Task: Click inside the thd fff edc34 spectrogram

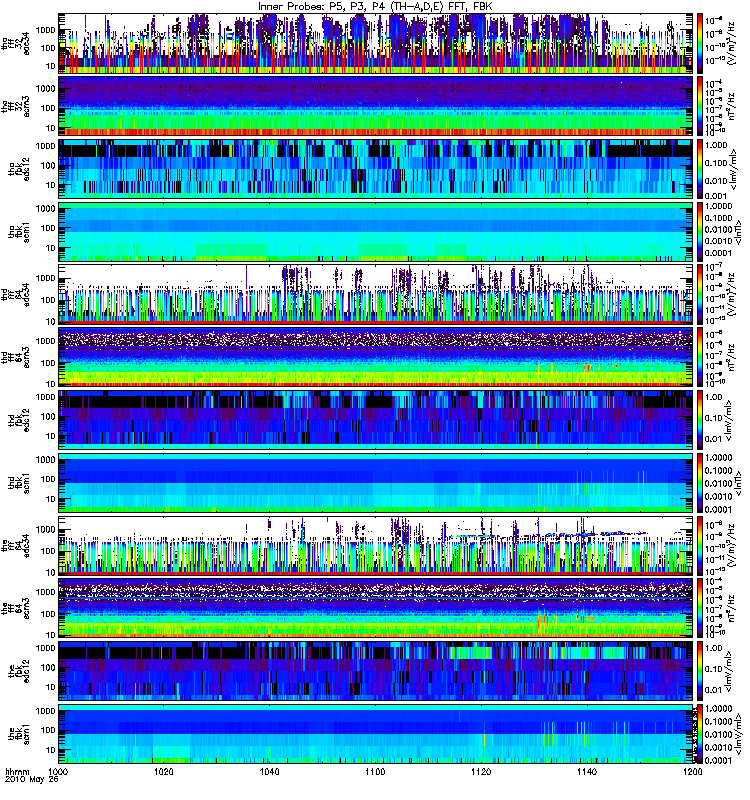Action: click(x=375, y=294)
